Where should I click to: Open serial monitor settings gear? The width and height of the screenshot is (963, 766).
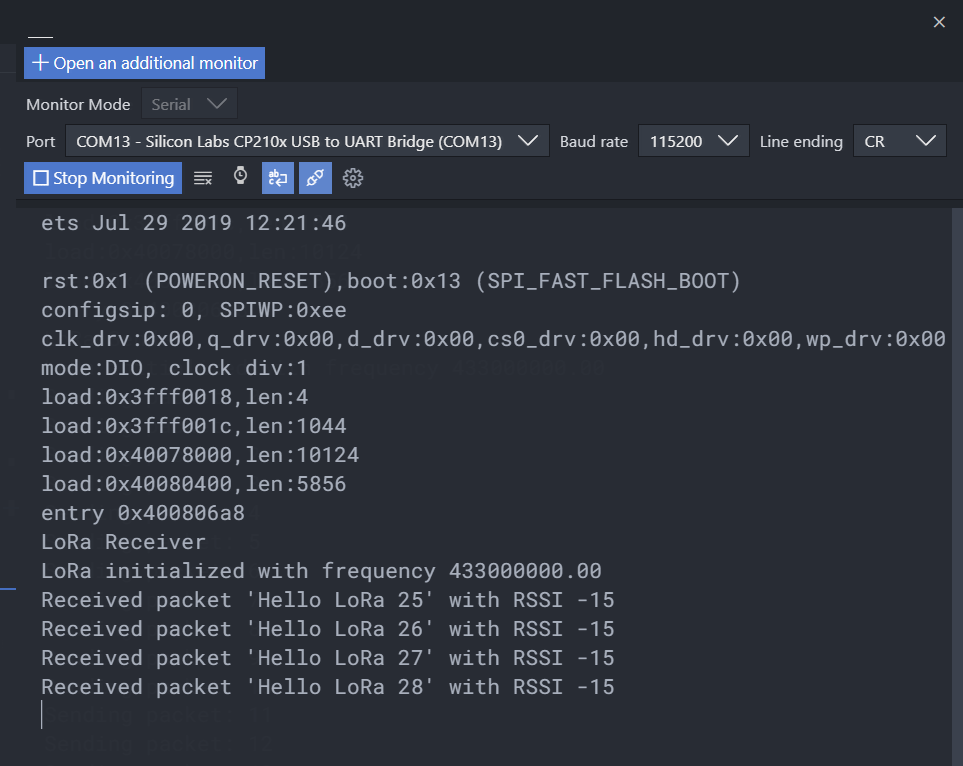coord(353,178)
